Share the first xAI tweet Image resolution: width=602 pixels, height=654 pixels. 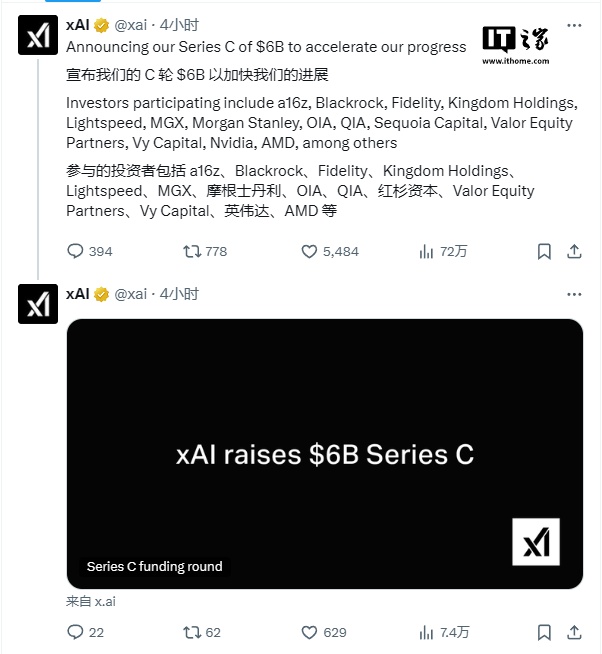[575, 251]
